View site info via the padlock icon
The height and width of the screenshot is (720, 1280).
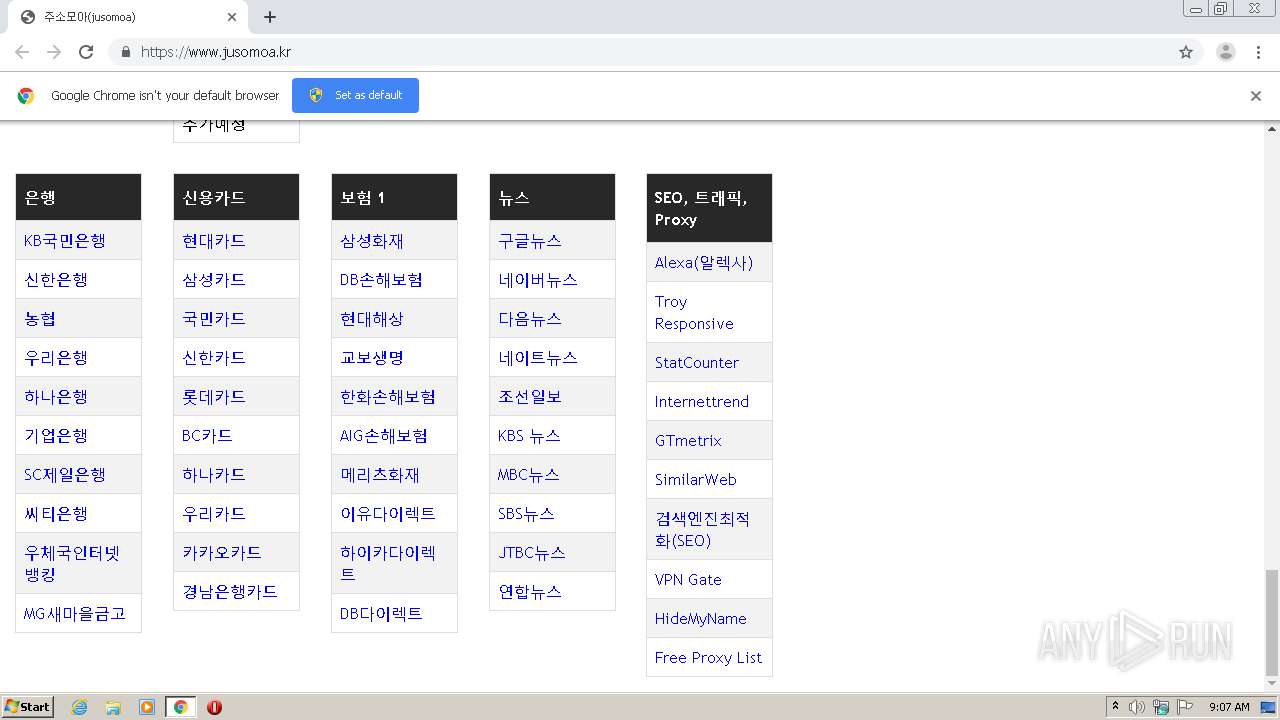click(125, 52)
